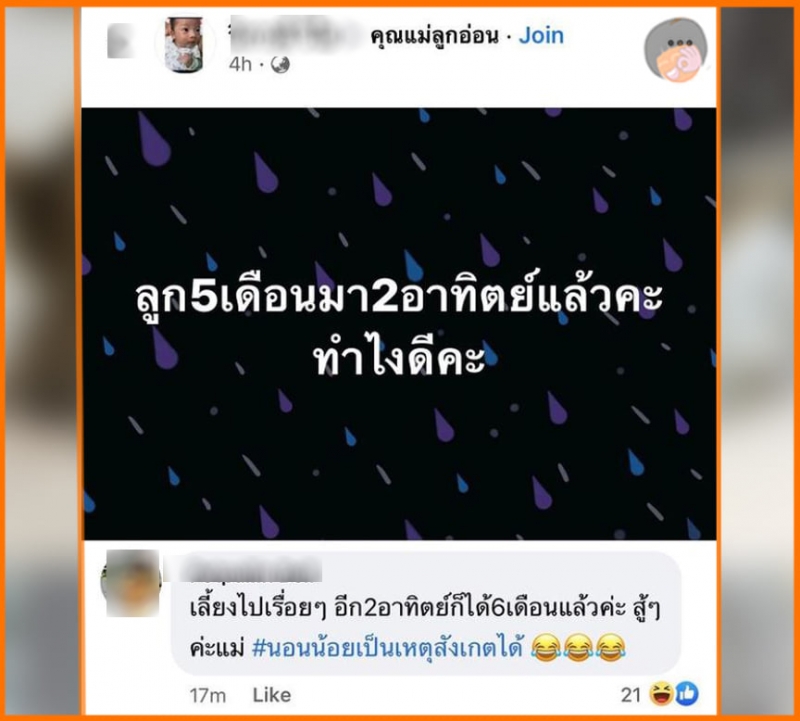Click the blurred poster name beside the avatar
800x721 pixels.
pos(297,34)
